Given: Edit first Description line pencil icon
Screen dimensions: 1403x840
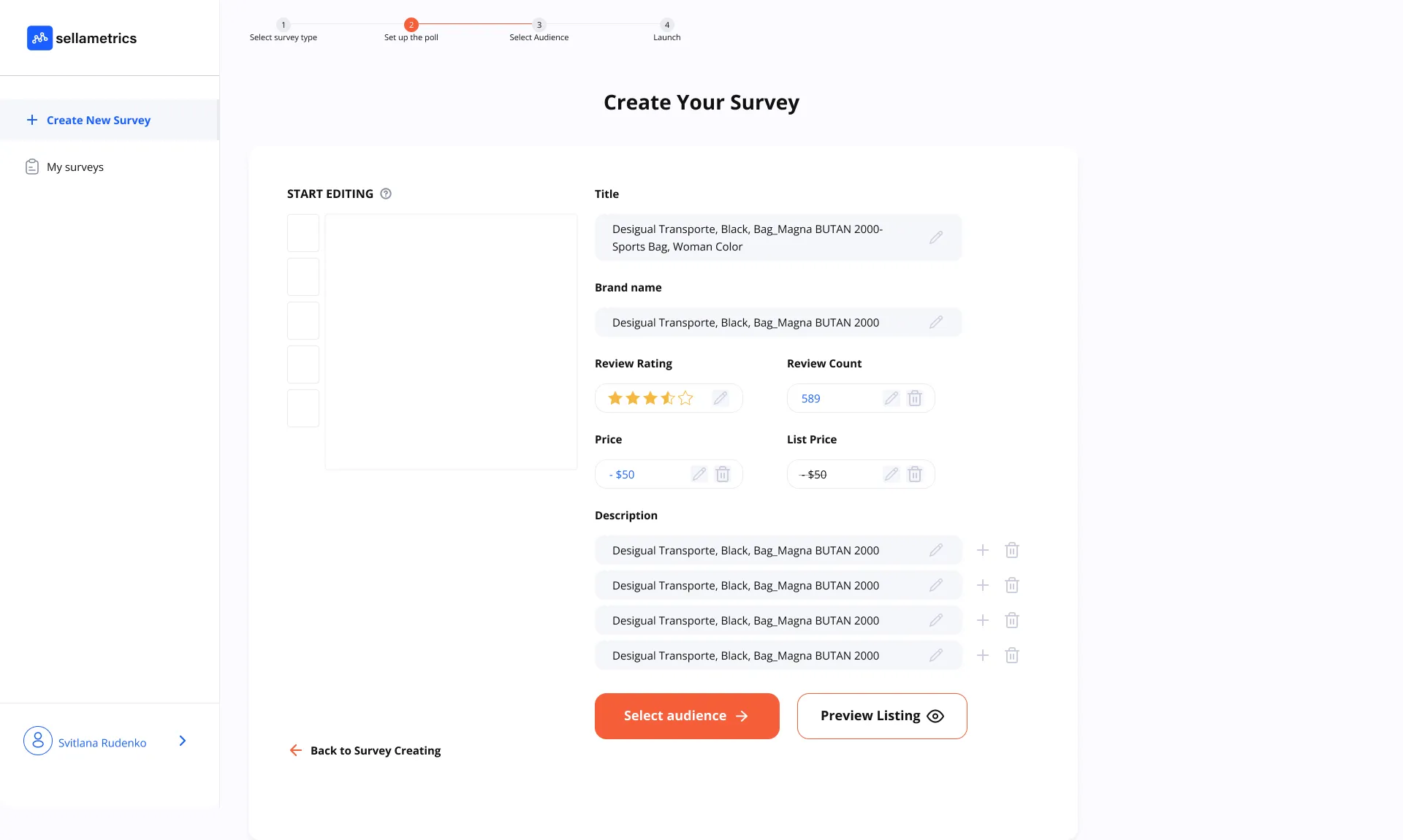Looking at the screenshot, I should [x=936, y=550].
